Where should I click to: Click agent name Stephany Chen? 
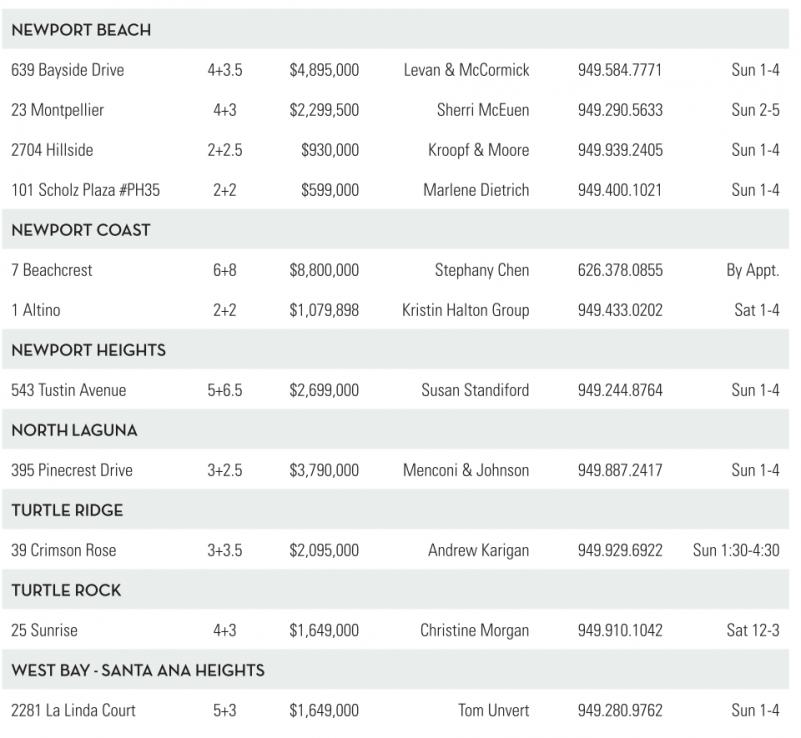(482, 270)
